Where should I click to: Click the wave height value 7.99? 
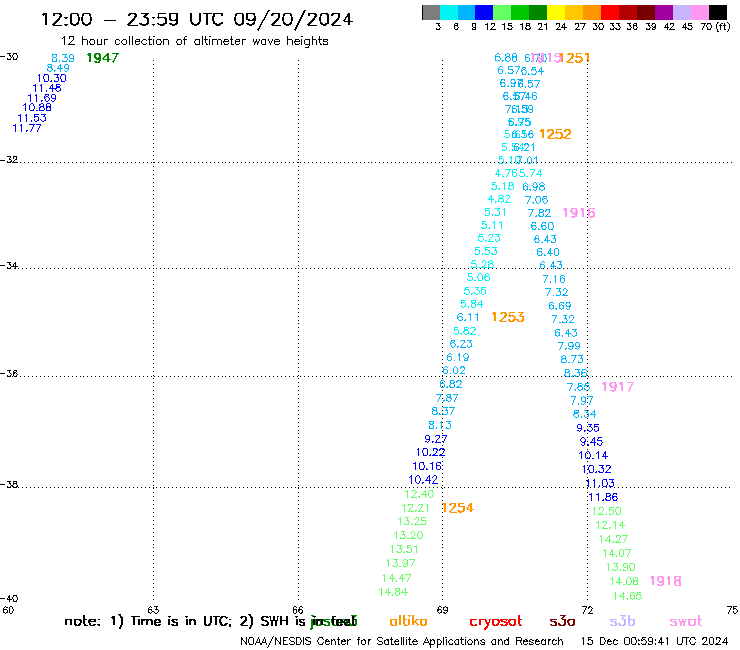[569, 346]
